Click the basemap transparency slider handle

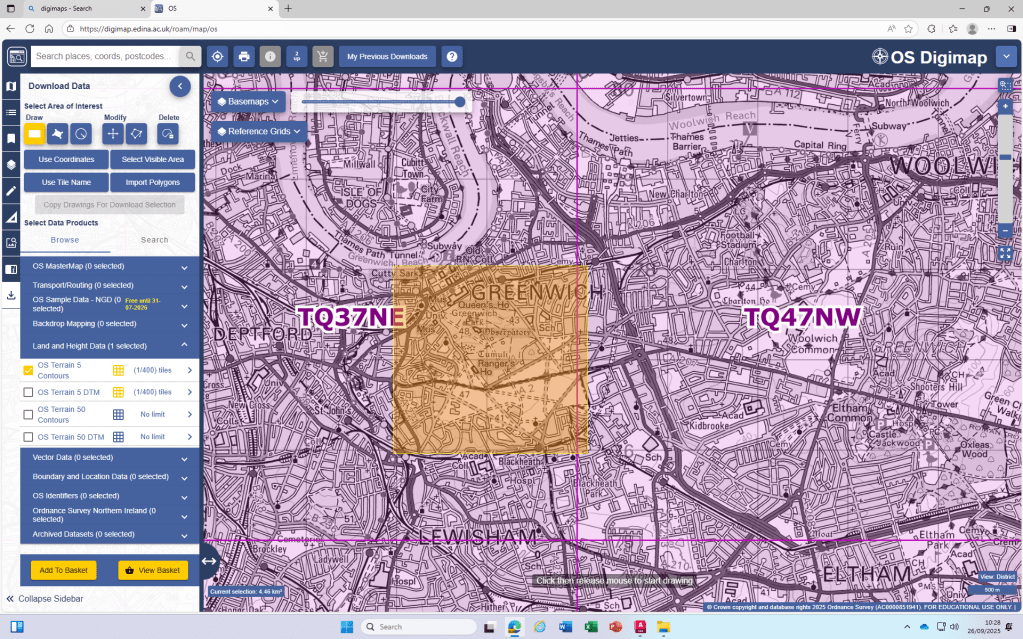click(x=460, y=102)
